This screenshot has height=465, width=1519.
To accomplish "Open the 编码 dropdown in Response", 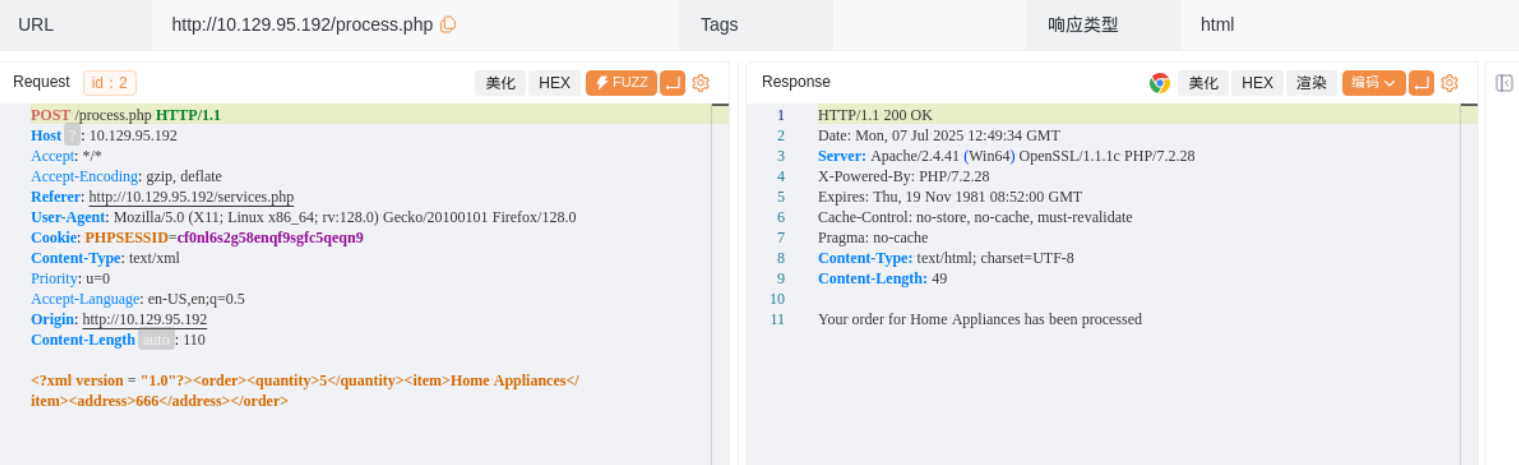I will 1374,83.
